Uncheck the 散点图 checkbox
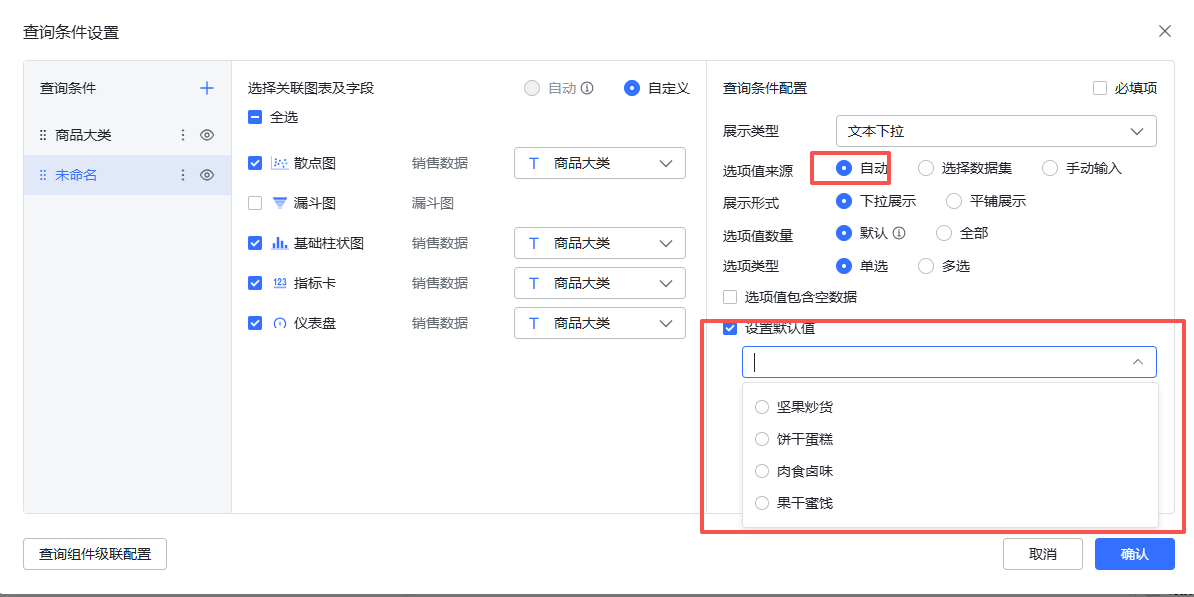The width and height of the screenshot is (1194, 597). [x=255, y=163]
